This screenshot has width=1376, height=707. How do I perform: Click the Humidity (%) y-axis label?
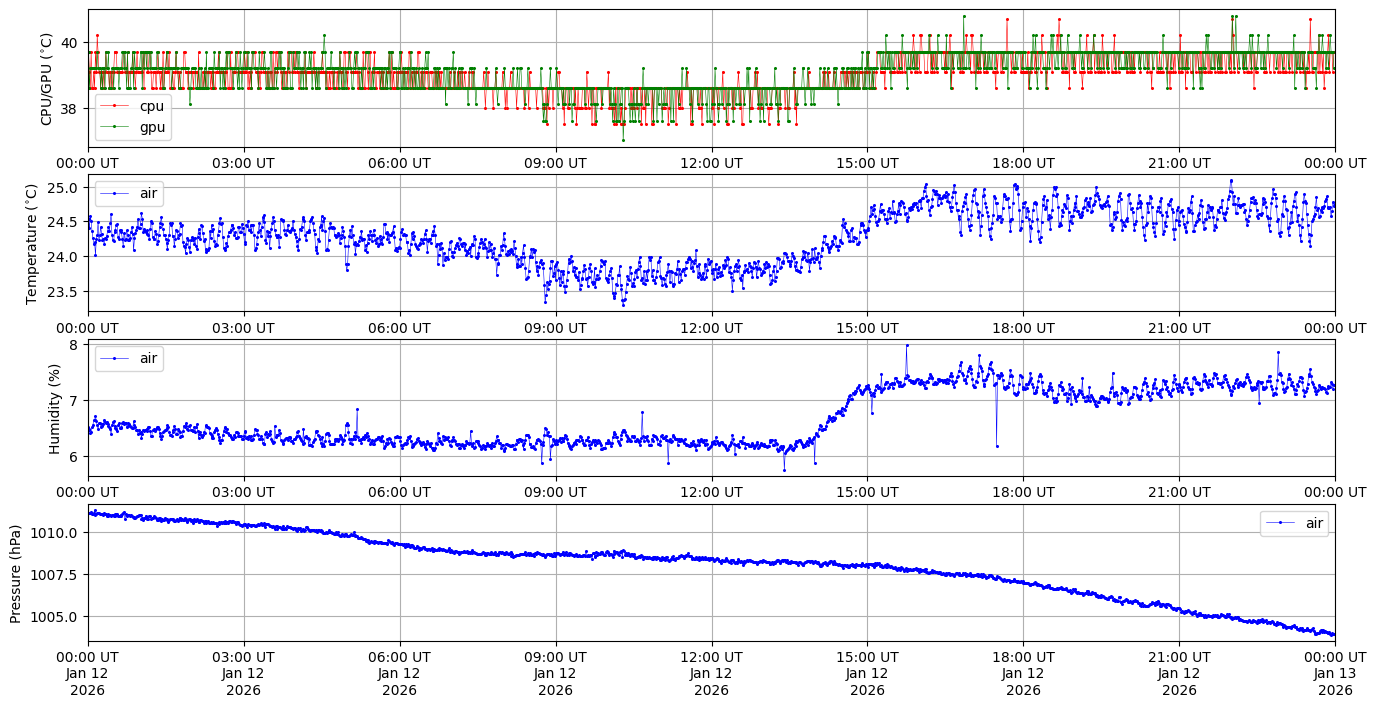pyautogui.click(x=56, y=408)
